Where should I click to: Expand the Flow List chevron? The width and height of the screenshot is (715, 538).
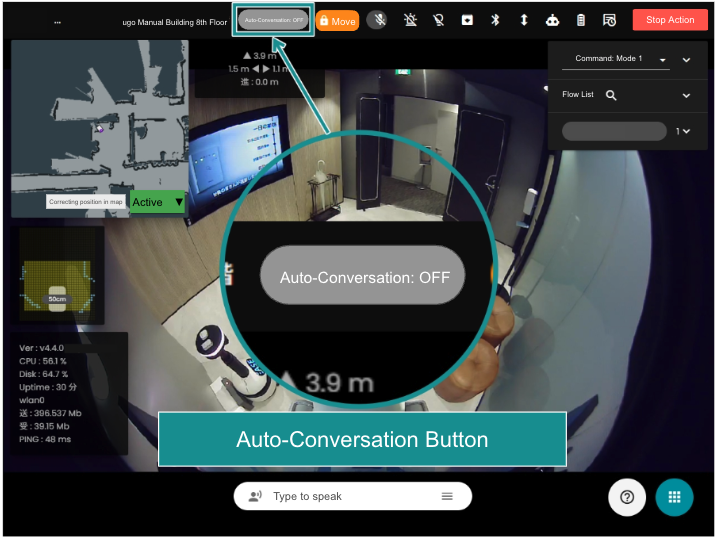[x=686, y=95]
